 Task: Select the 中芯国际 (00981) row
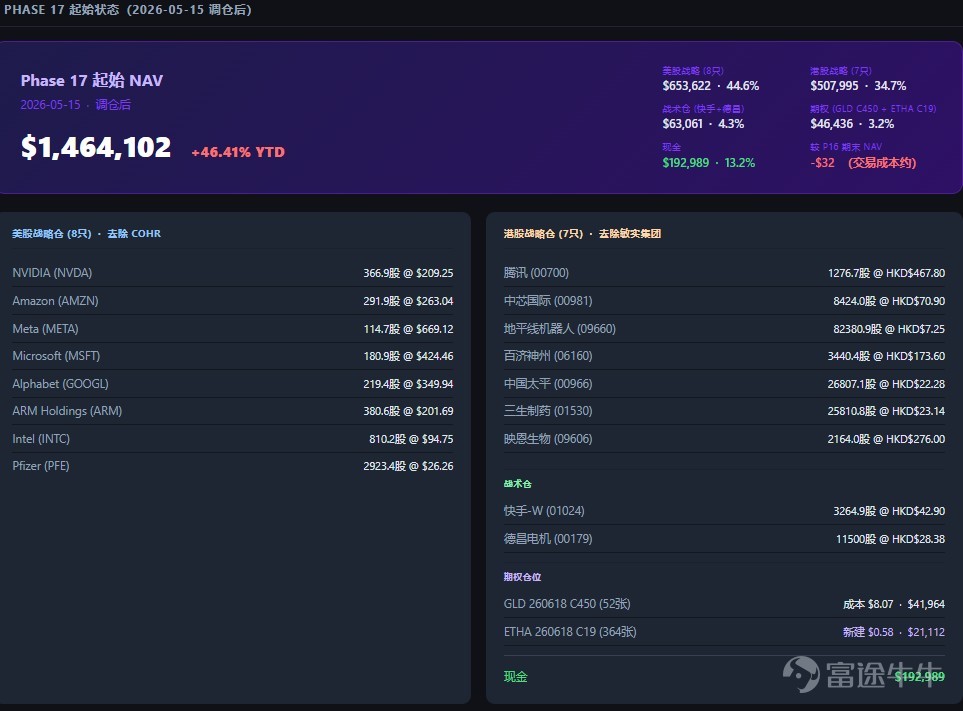click(x=724, y=301)
